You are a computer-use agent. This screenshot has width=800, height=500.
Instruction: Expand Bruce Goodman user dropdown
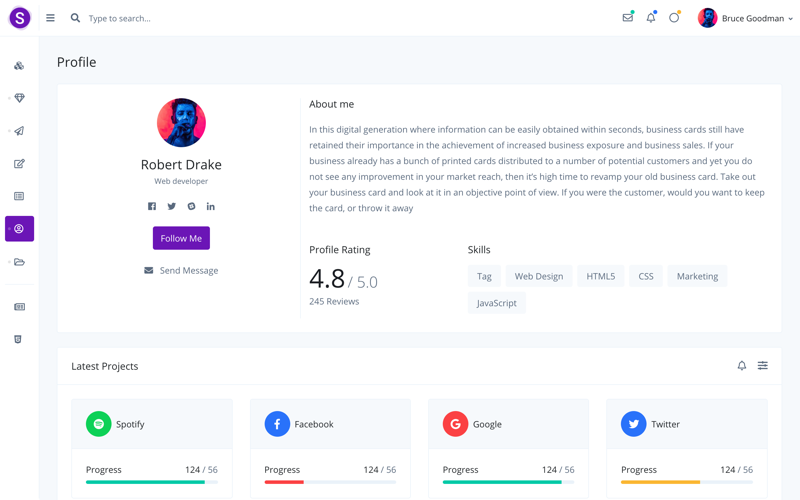point(746,18)
